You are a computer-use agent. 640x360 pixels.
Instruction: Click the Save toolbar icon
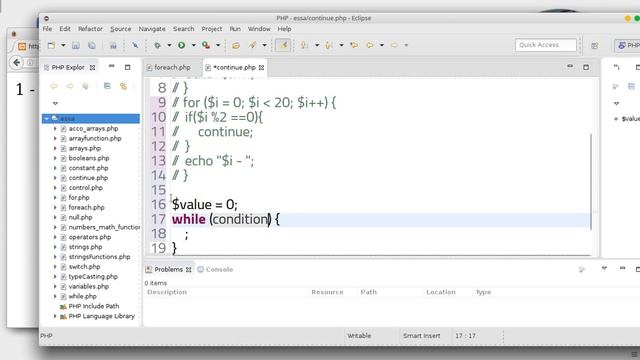(x=76, y=45)
